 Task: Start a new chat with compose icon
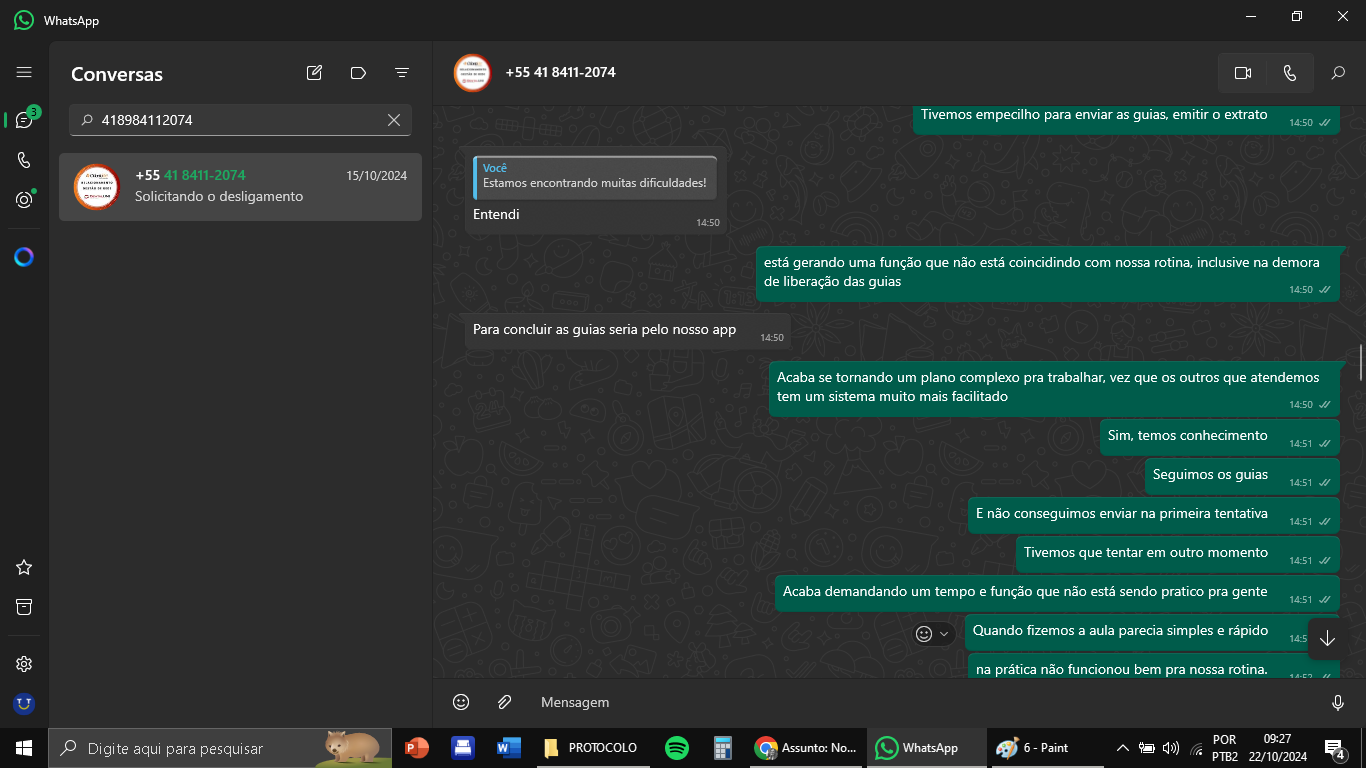pos(314,73)
